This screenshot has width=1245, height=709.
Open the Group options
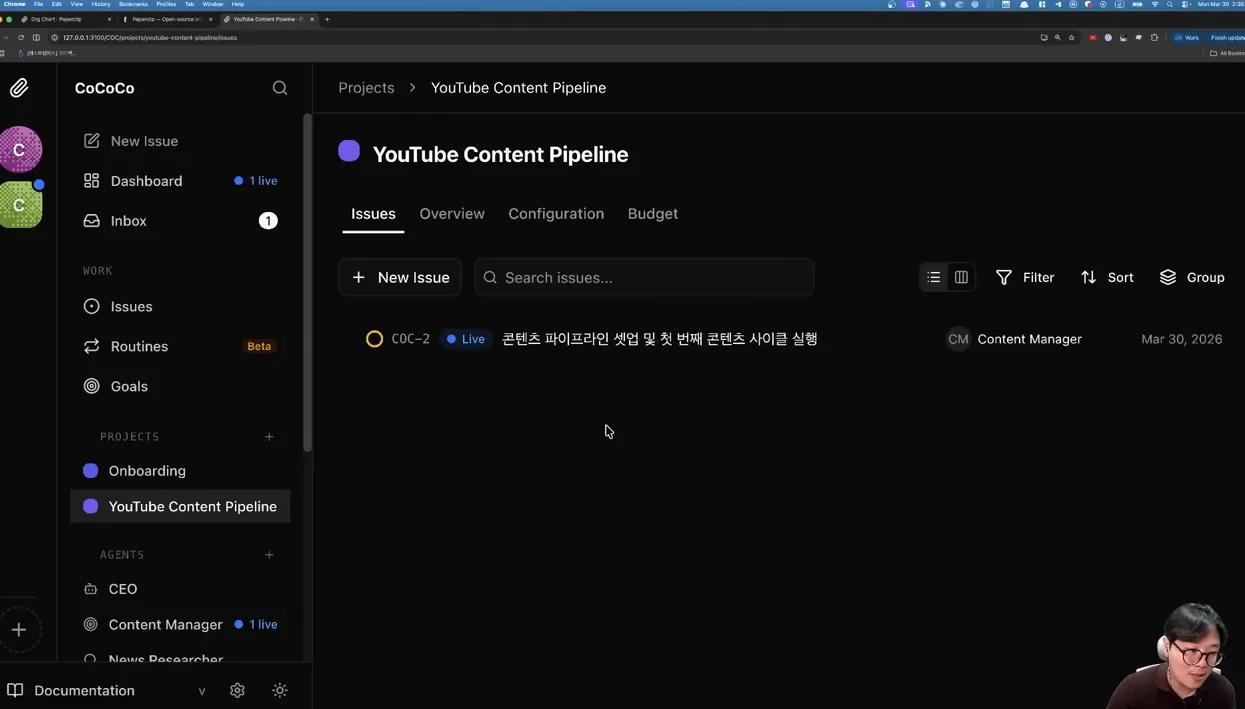point(1192,278)
